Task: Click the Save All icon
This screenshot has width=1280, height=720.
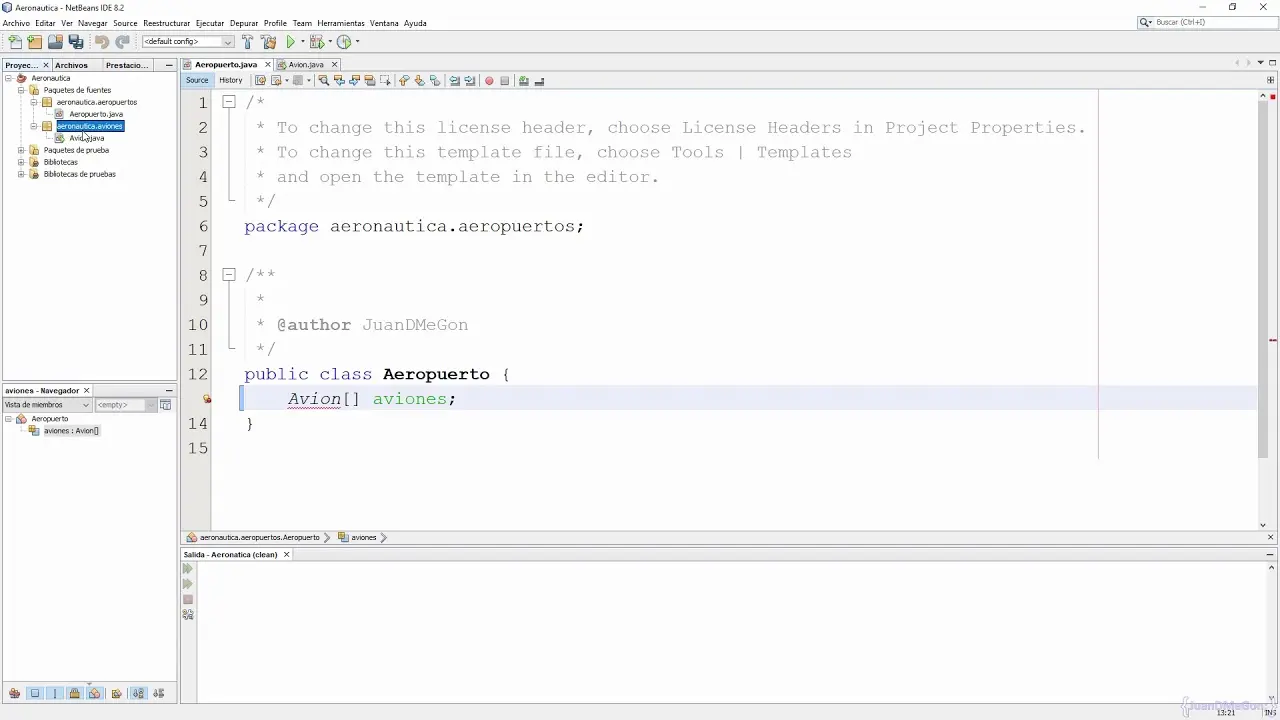Action: (x=76, y=42)
